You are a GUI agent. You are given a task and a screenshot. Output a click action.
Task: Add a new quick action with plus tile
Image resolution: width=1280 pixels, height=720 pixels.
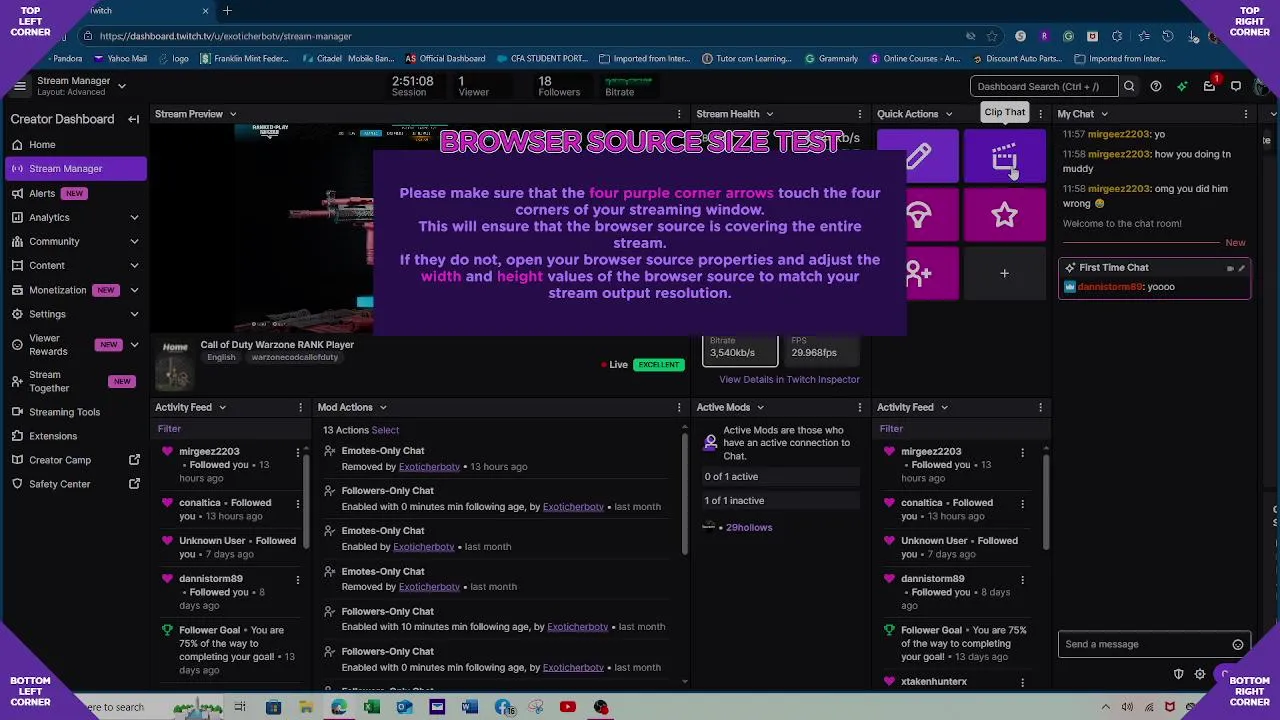pyautogui.click(x=1004, y=273)
